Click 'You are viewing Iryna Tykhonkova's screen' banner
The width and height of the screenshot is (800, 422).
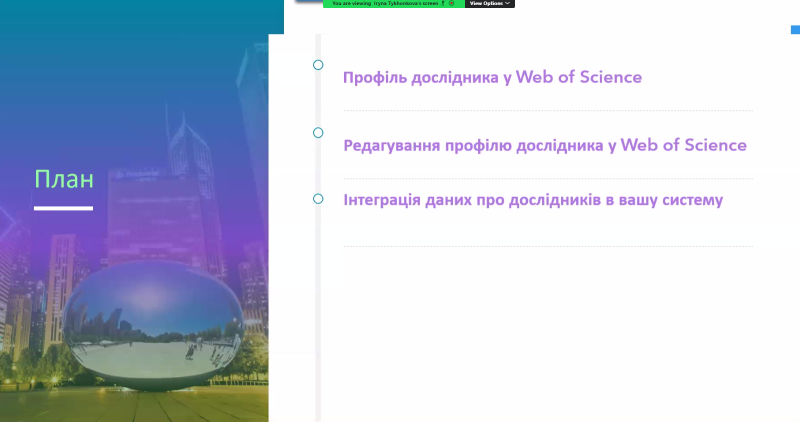pos(393,4)
